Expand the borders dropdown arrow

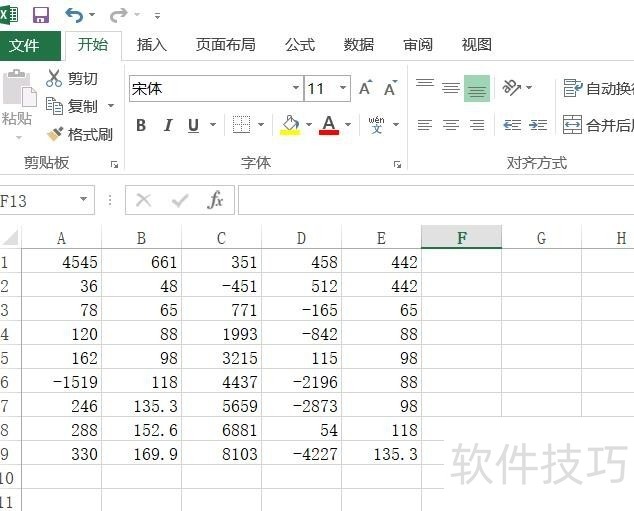click(x=261, y=125)
